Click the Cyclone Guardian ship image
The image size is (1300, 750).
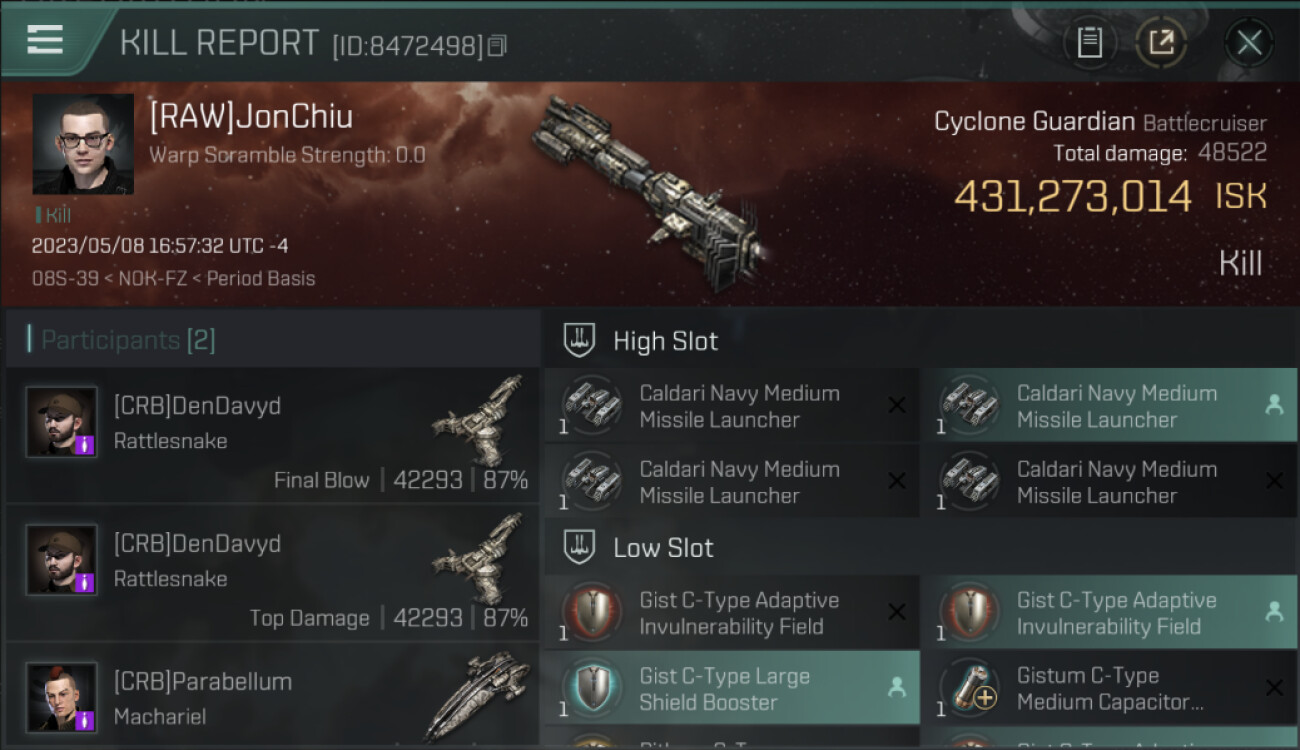(x=648, y=191)
